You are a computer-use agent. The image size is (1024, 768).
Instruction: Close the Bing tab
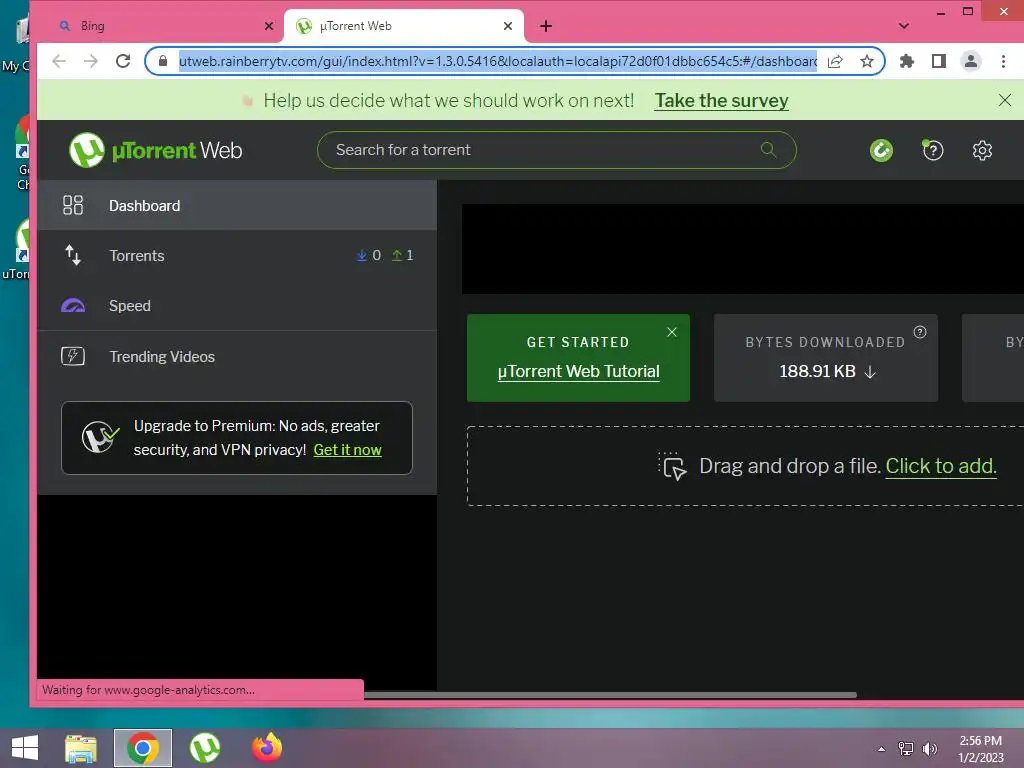[x=269, y=26]
